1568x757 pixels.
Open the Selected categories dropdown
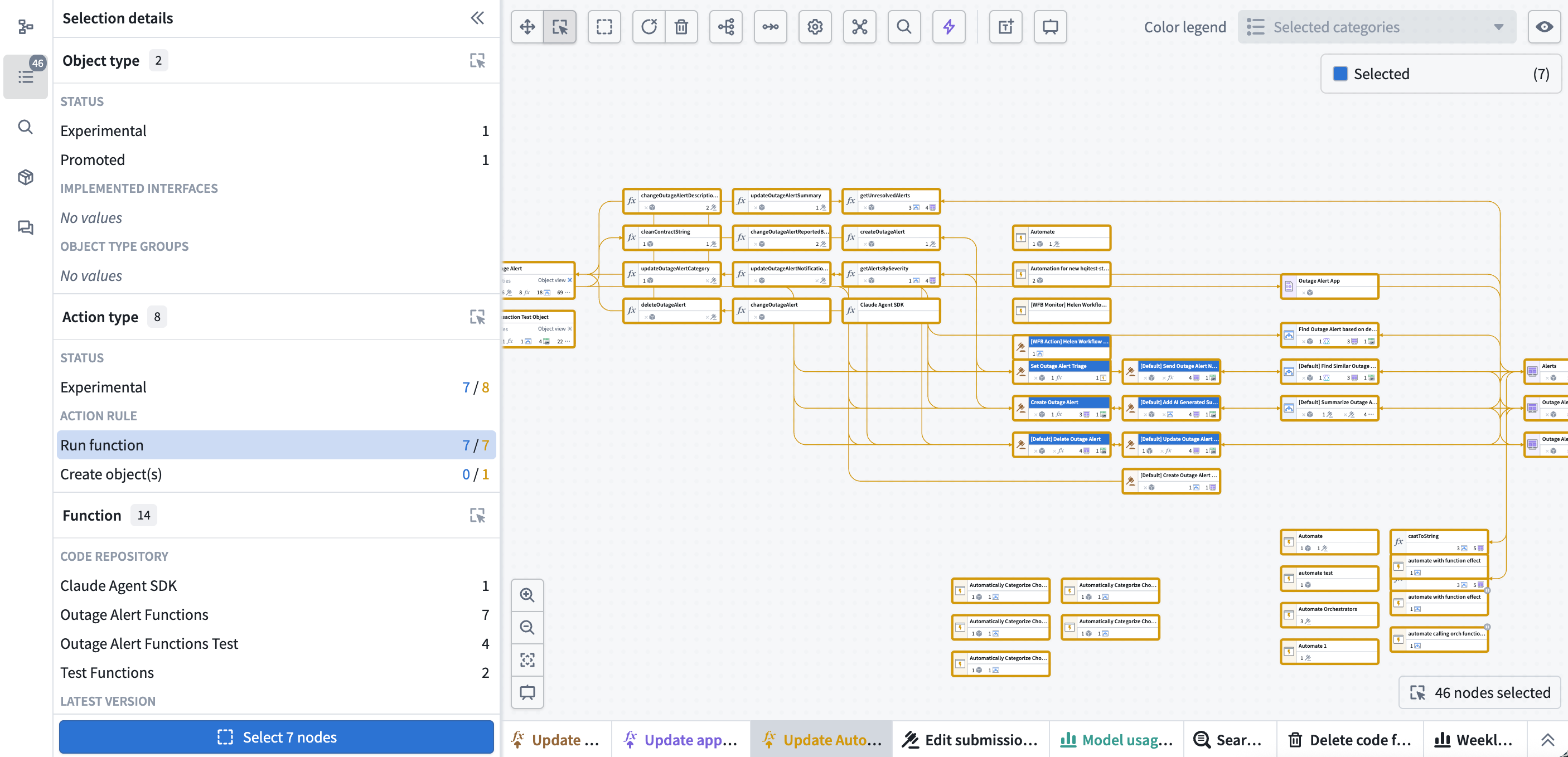click(x=1376, y=27)
